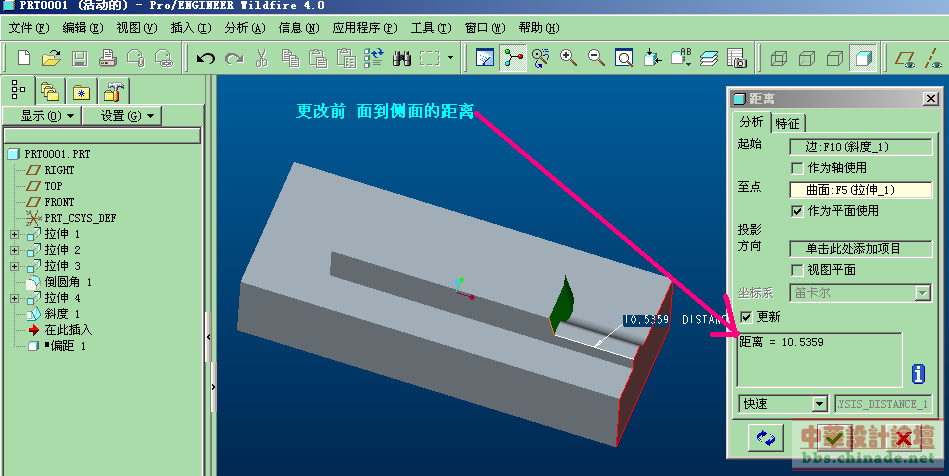Create a new file with the New icon
949x476 pixels.
click(24, 58)
